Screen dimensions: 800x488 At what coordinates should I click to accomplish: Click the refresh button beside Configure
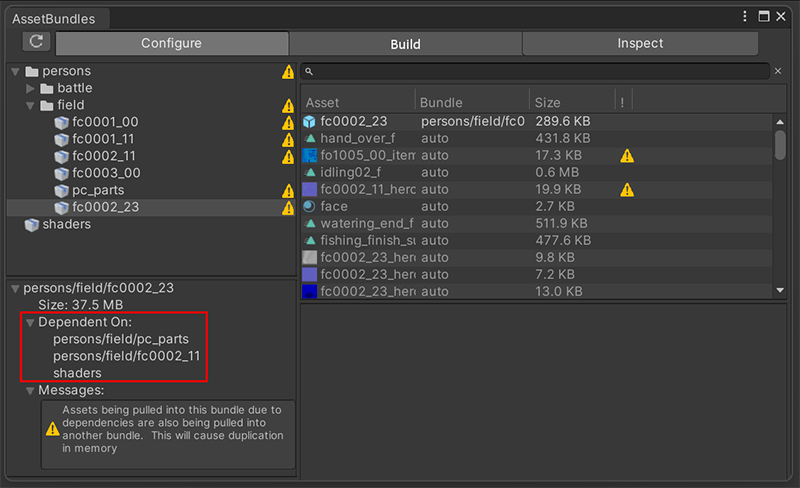click(37, 42)
